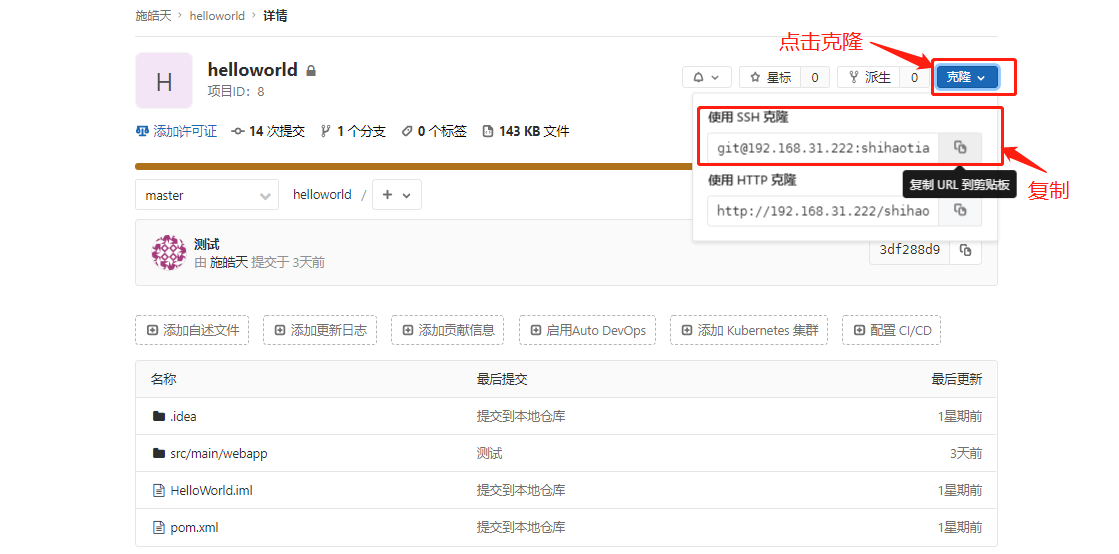Open author 施皓天 in commit info
This screenshot has width=1119, height=554.
[228, 262]
